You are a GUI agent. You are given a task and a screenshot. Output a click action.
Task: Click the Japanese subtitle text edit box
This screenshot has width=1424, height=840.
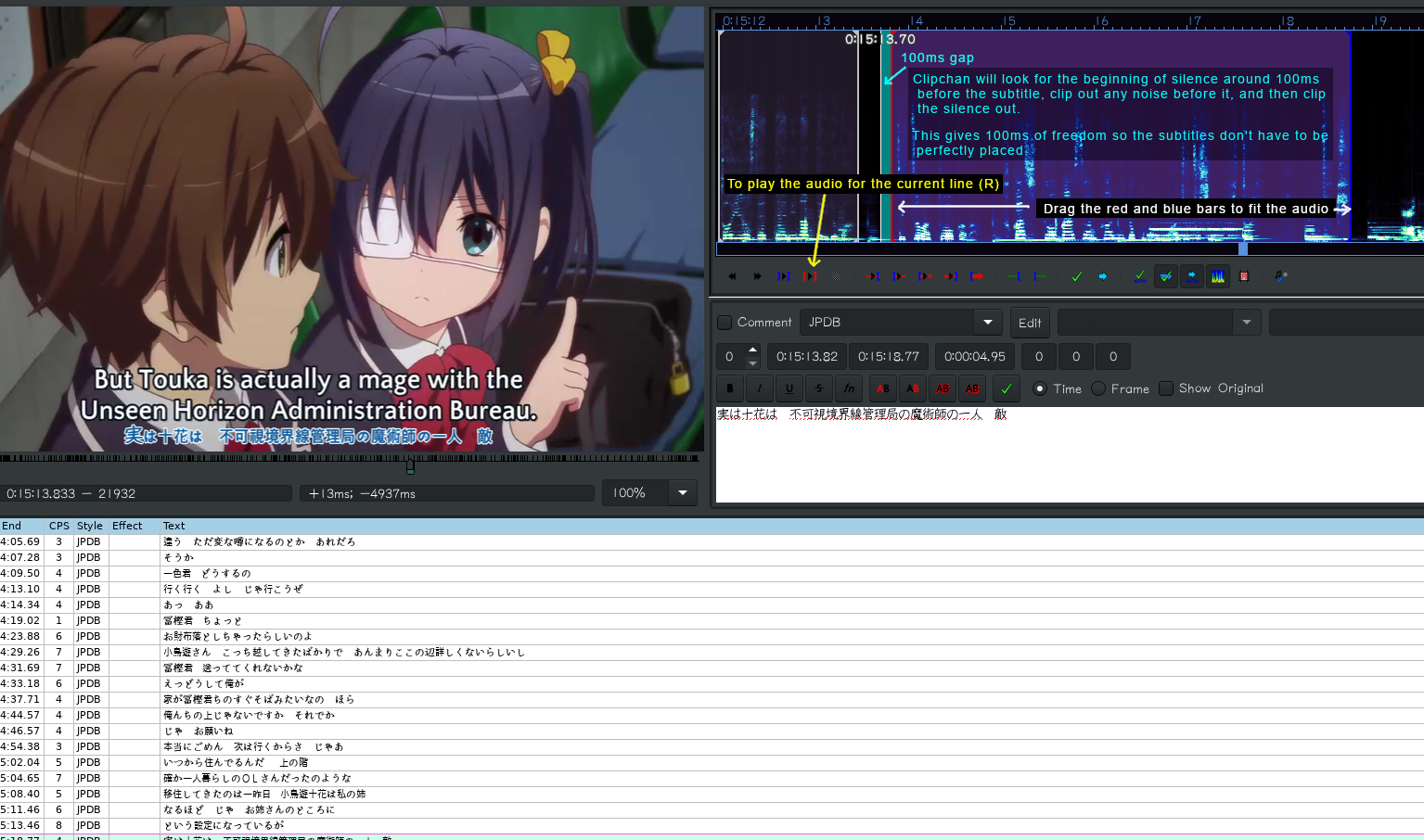pyautogui.click(x=1070, y=454)
